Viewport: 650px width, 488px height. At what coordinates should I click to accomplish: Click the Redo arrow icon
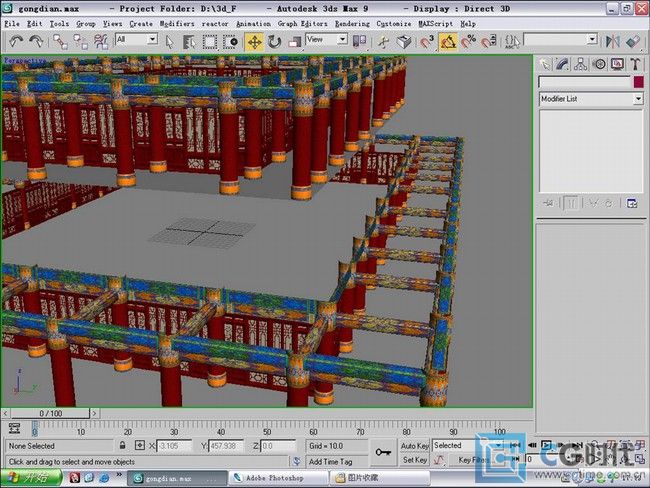coord(36,41)
